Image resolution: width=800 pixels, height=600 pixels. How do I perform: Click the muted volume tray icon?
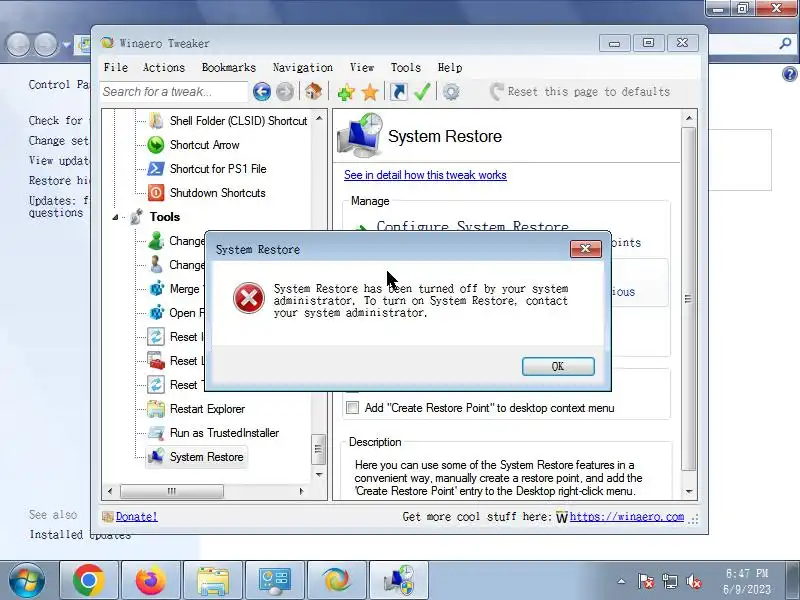pos(694,581)
